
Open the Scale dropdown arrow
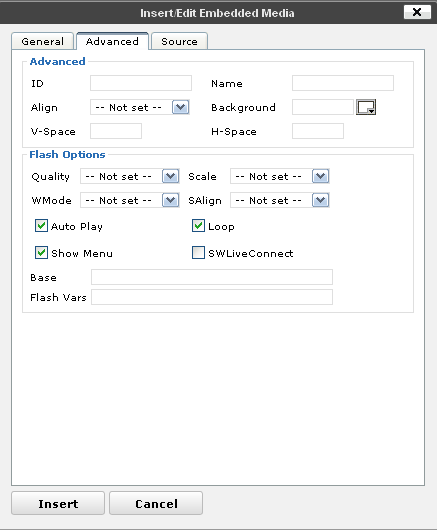[320, 176]
